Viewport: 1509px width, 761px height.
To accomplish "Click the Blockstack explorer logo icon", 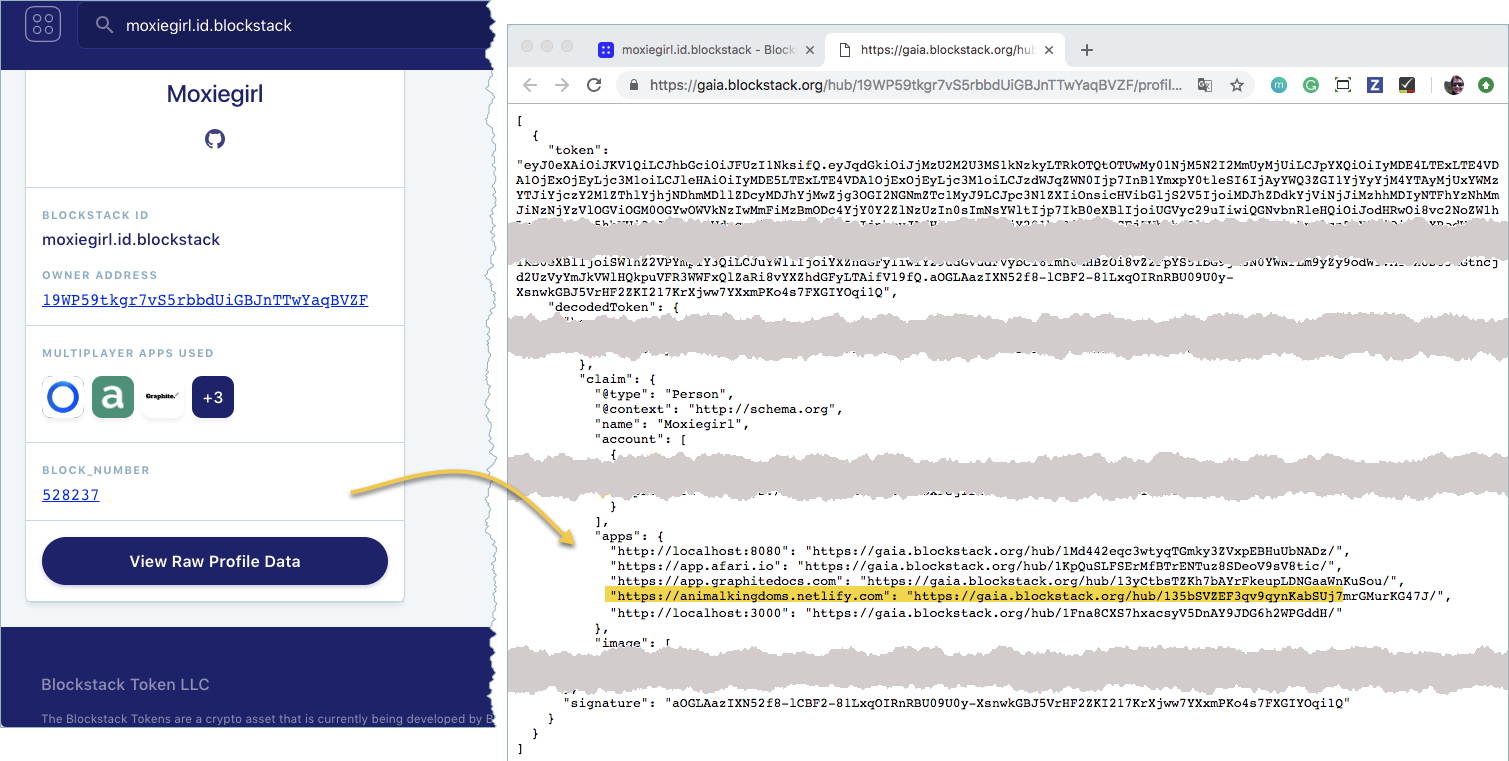I will pyautogui.click(x=43, y=24).
